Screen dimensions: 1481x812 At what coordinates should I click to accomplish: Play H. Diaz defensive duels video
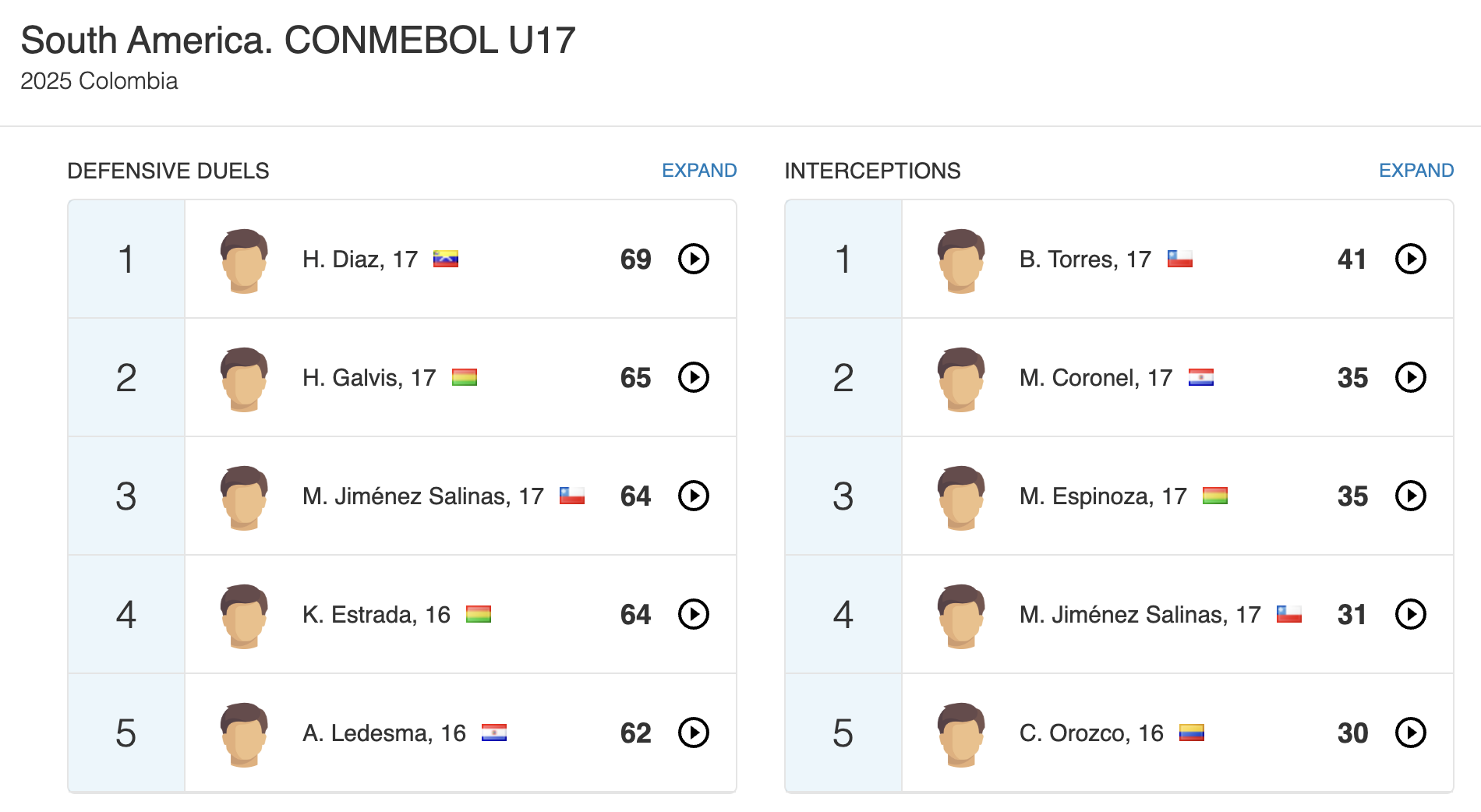pyautogui.click(x=693, y=259)
